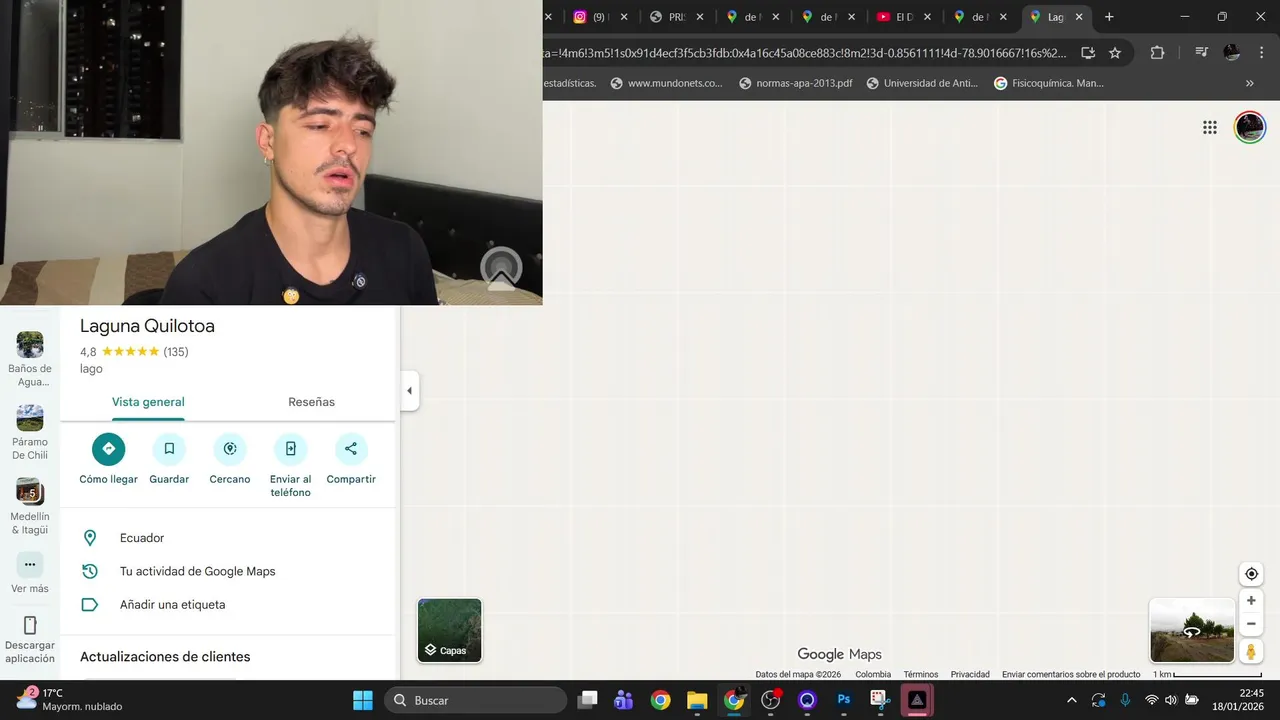Click Enviar al teléfono icon

coord(290,449)
